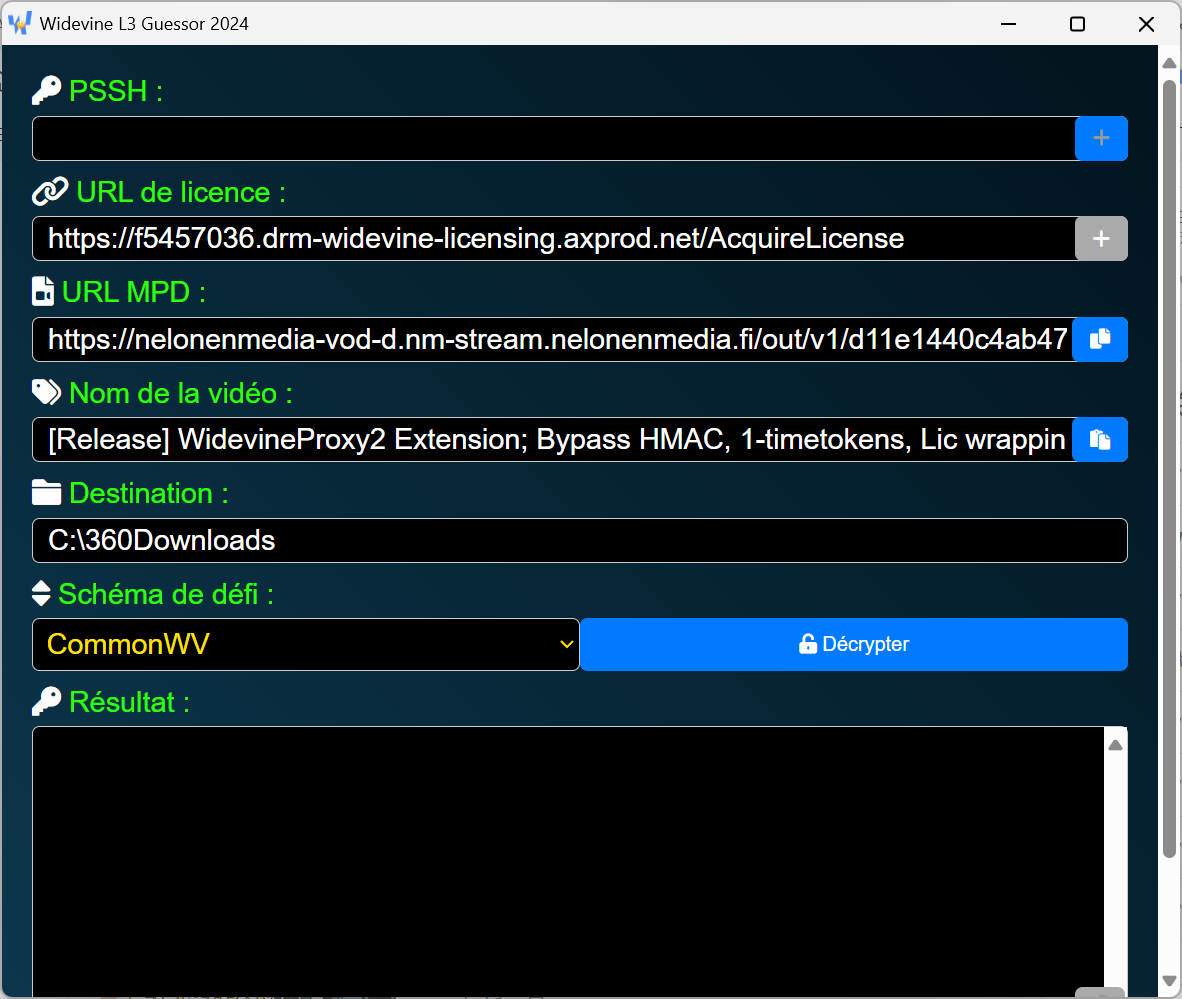The image size is (1182, 999).
Task: Click the Destination field showing C:\360Downloads
Action: click(x=580, y=540)
